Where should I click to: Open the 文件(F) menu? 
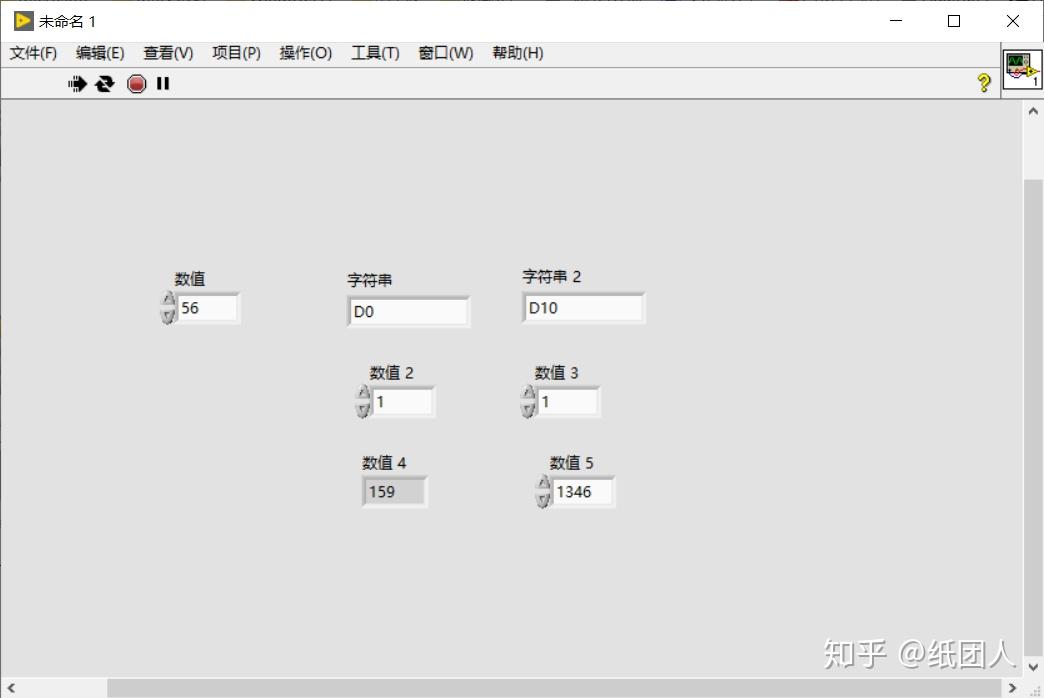click(x=32, y=53)
